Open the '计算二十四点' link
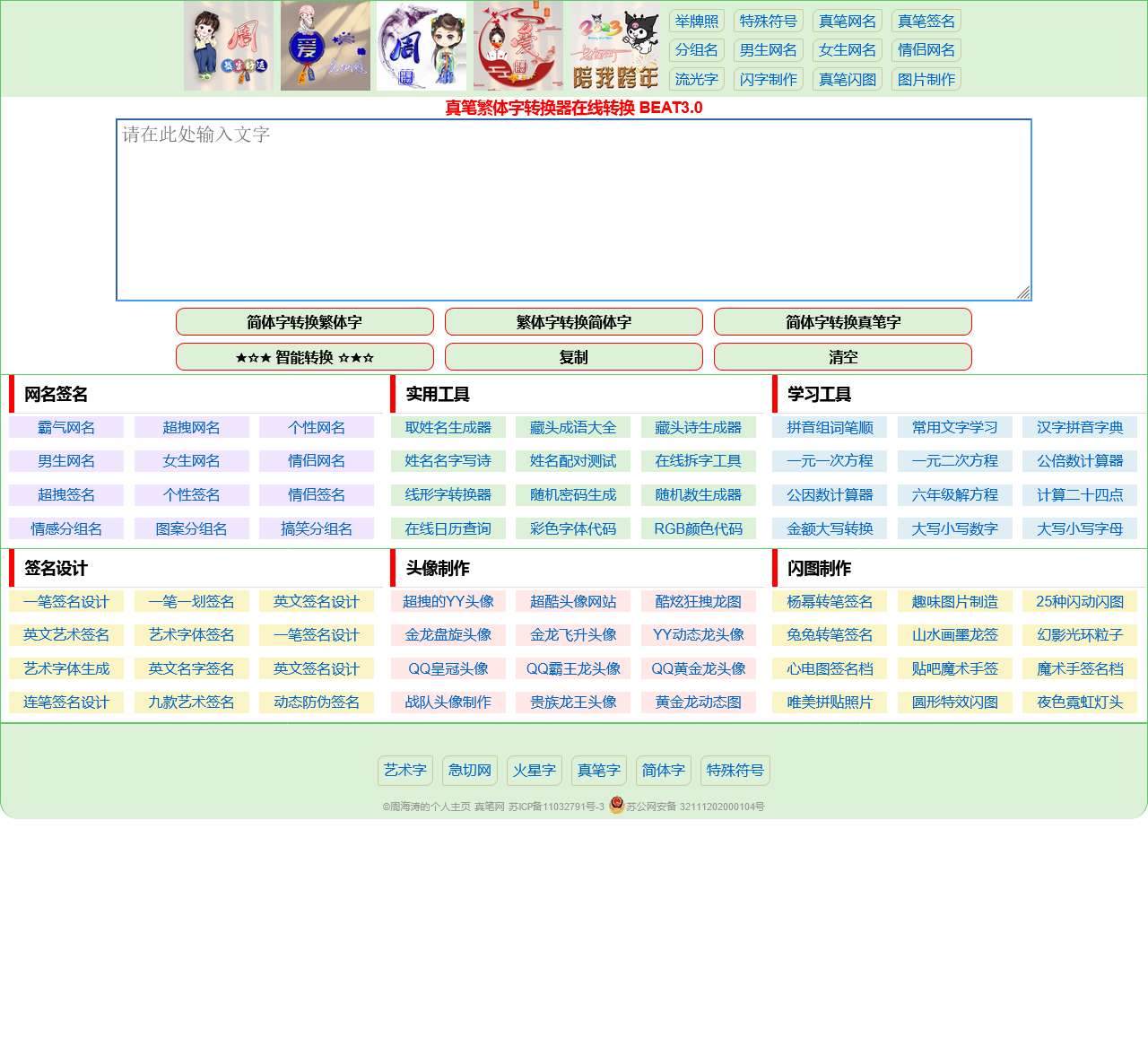This screenshot has width=1148, height=1047. 1080,495
